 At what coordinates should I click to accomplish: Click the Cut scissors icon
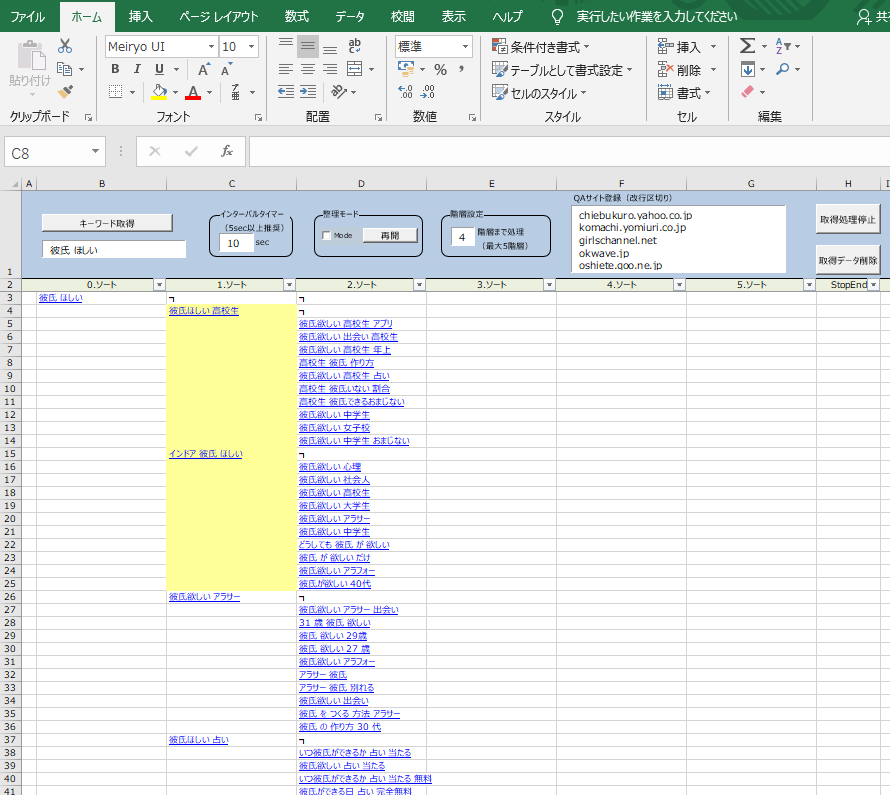pyautogui.click(x=65, y=46)
